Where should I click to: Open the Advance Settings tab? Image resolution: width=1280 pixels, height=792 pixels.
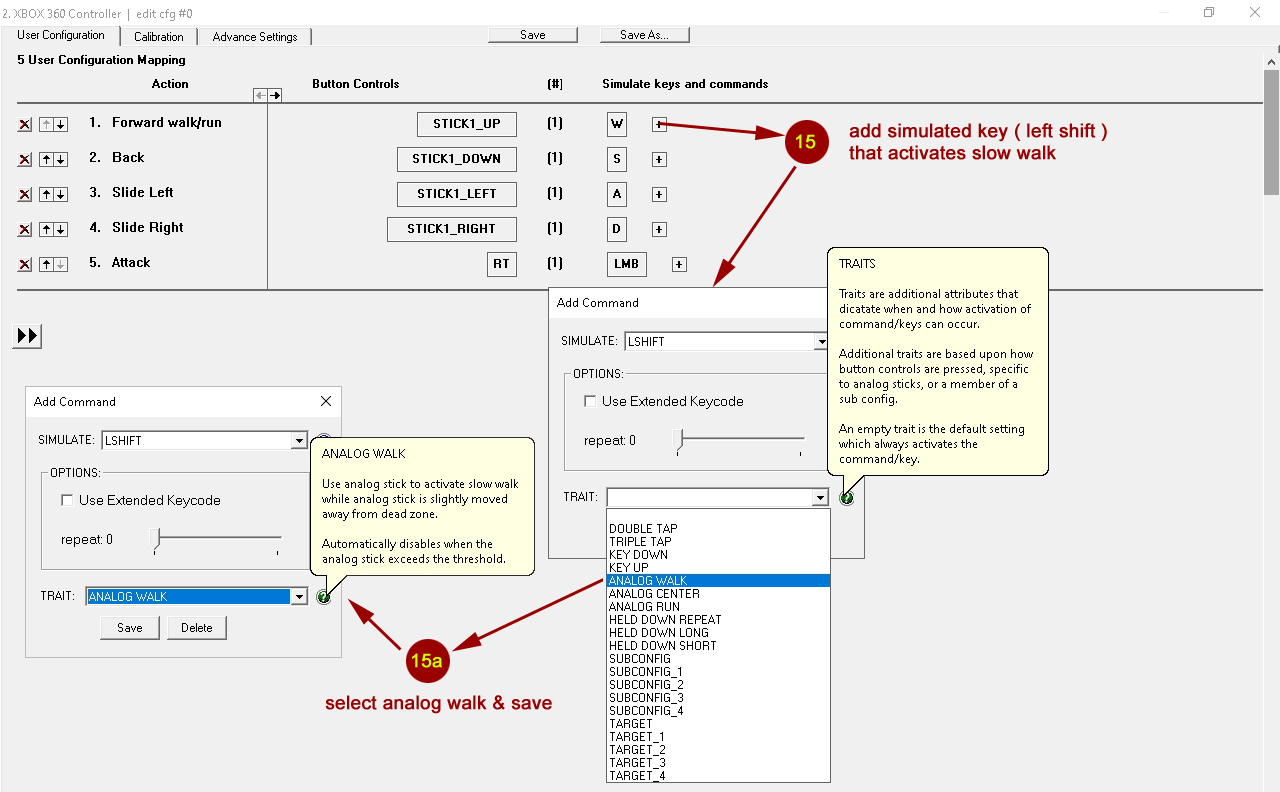click(x=255, y=37)
